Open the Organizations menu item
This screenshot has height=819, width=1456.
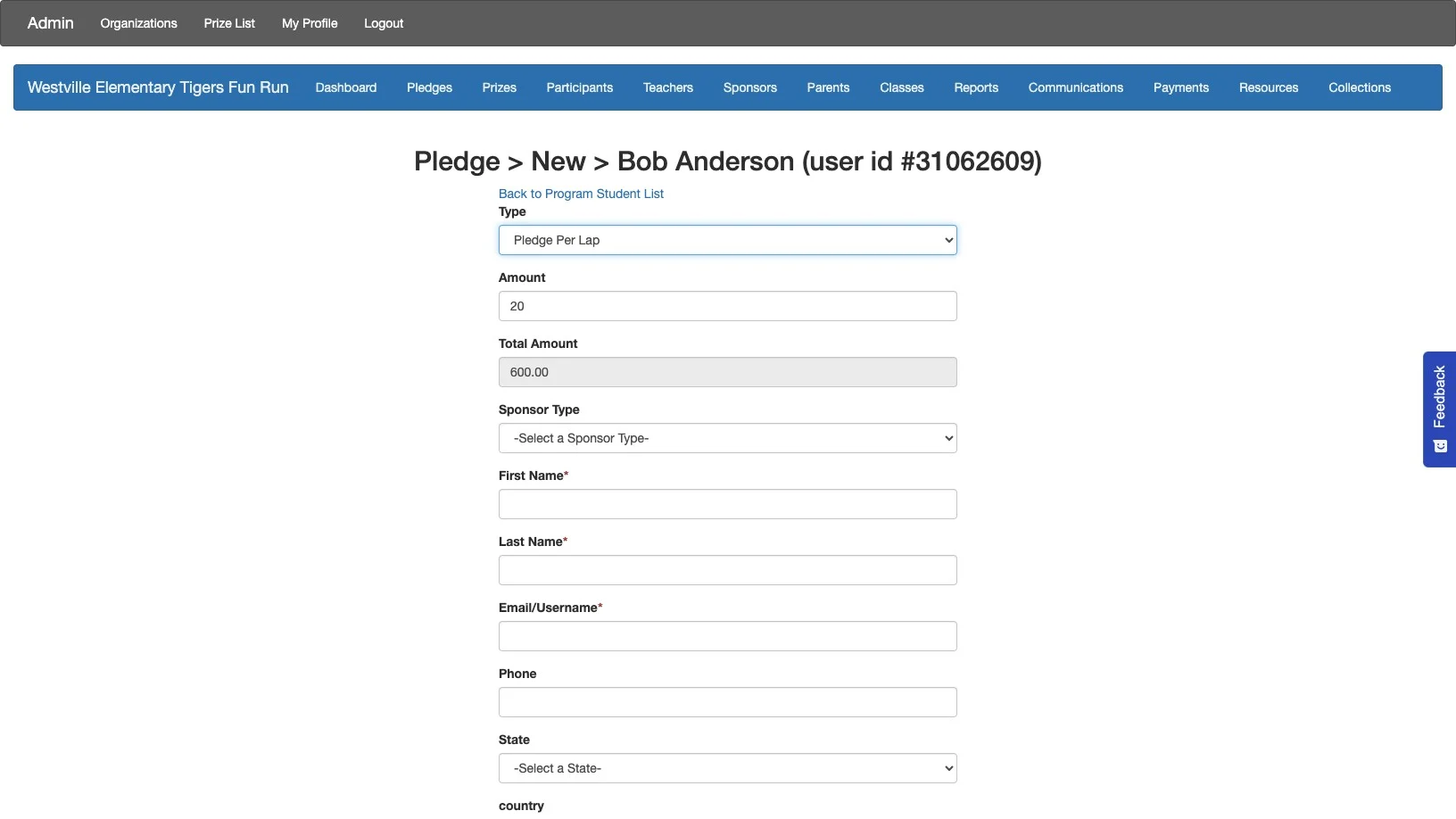(138, 23)
